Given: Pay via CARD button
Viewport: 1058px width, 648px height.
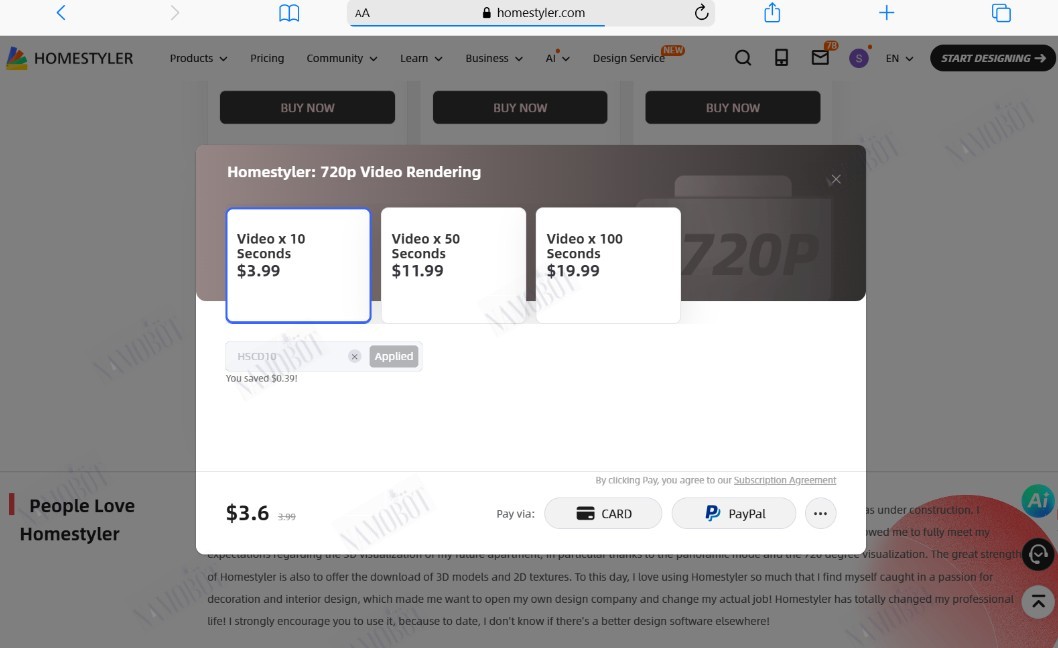Looking at the screenshot, I should pyautogui.click(x=603, y=514).
